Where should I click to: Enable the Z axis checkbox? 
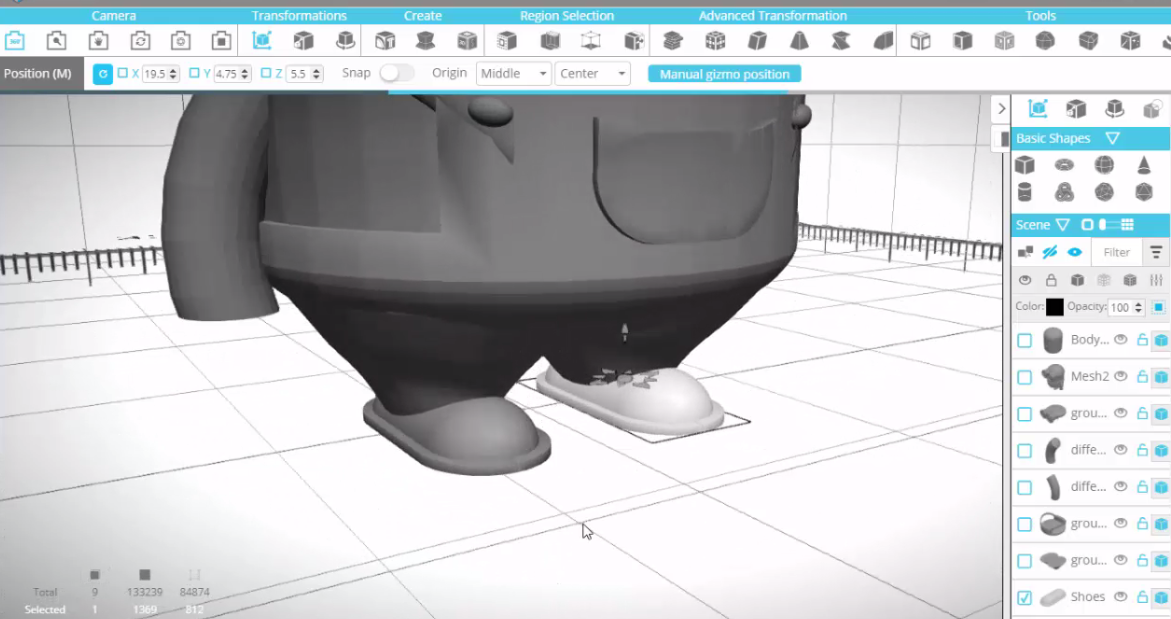pos(266,73)
